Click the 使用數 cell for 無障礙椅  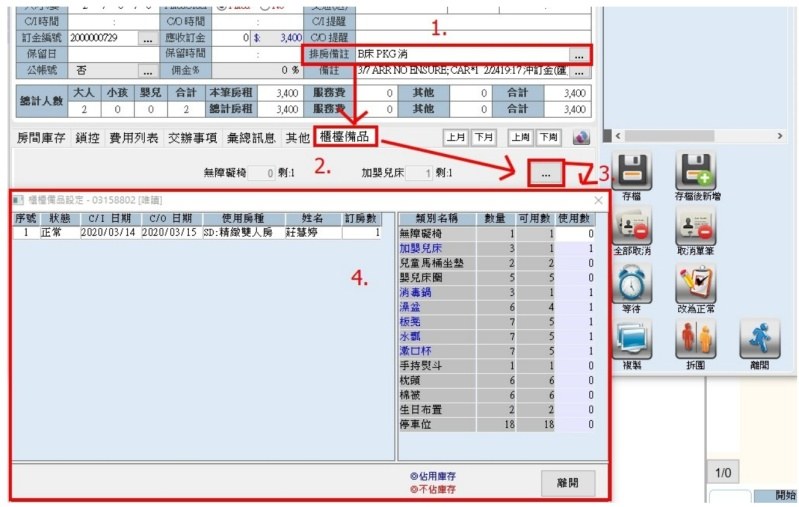(x=575, y=234)
